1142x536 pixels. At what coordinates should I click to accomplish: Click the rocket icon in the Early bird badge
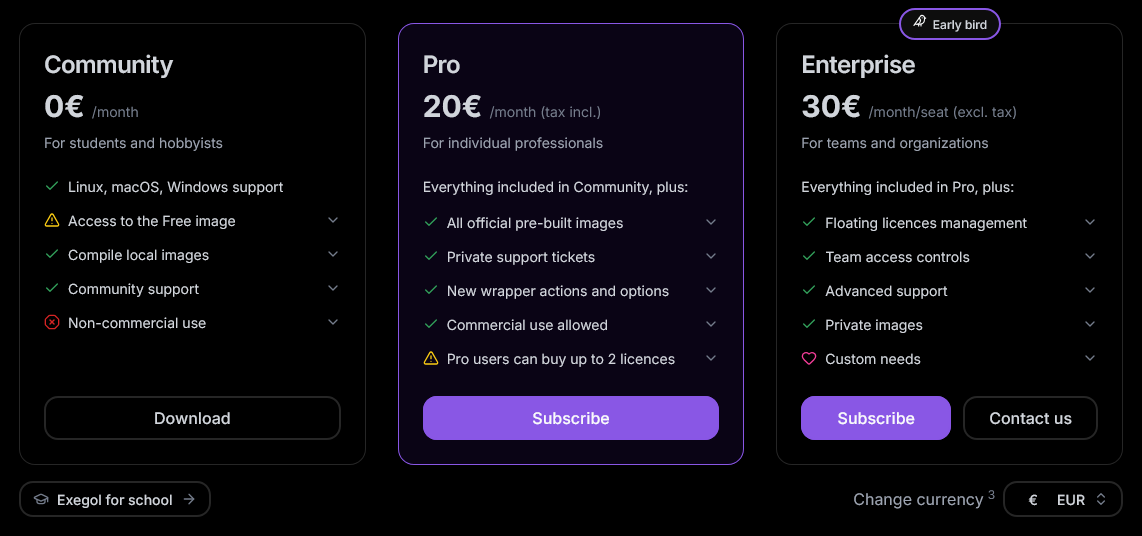tap(919, 24)
